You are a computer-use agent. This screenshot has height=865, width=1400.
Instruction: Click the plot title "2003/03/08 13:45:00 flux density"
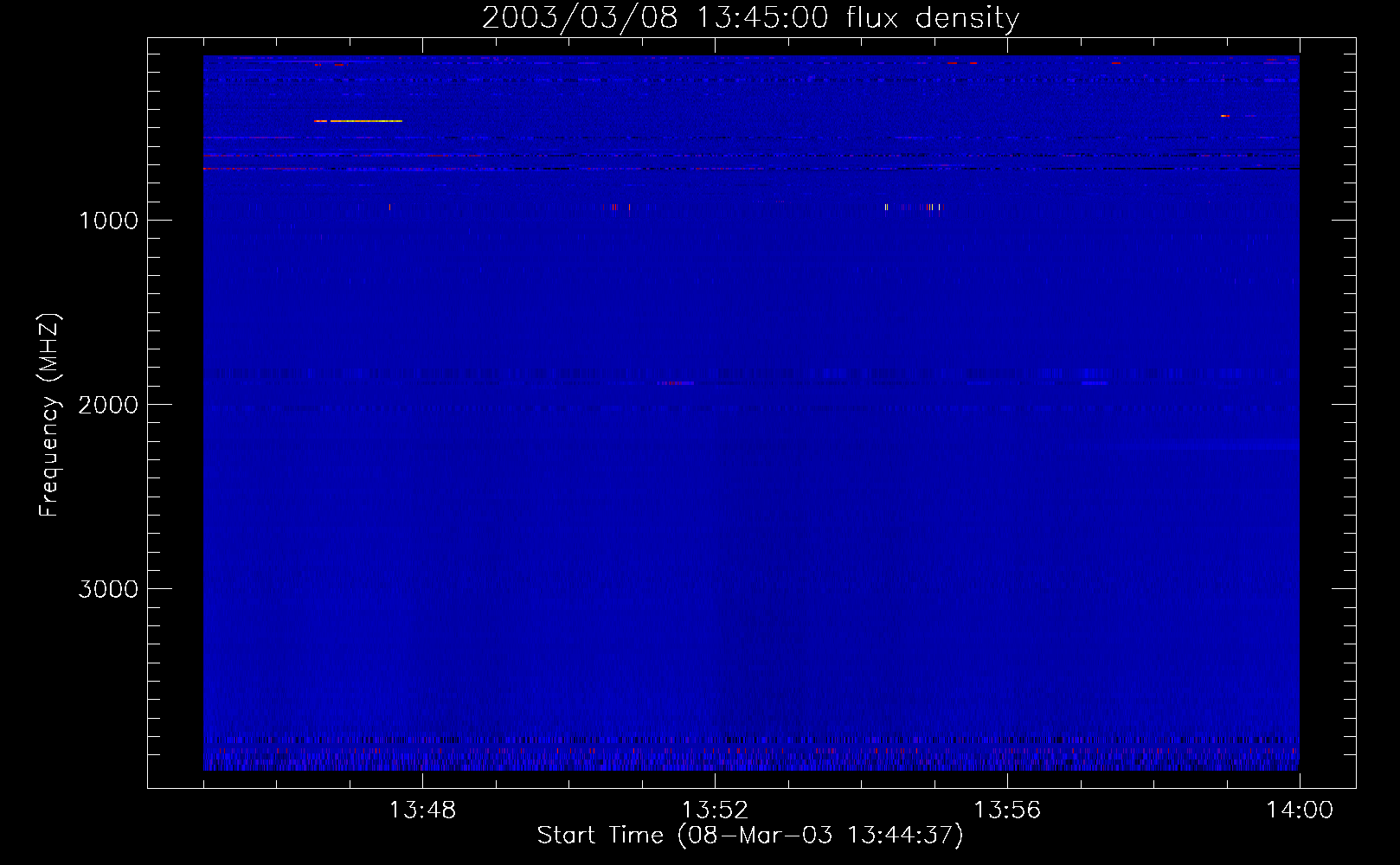pyautogui.click(x=750, y=17)
